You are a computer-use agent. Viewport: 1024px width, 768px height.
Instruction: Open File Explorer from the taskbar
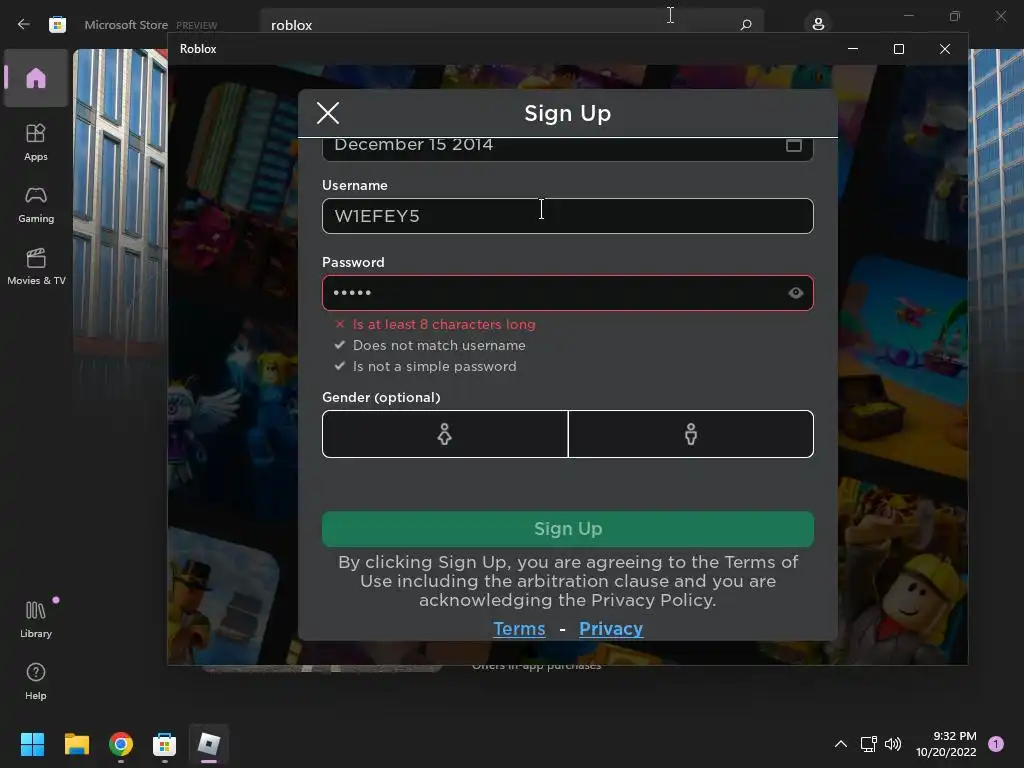click(x=76, y=744)
